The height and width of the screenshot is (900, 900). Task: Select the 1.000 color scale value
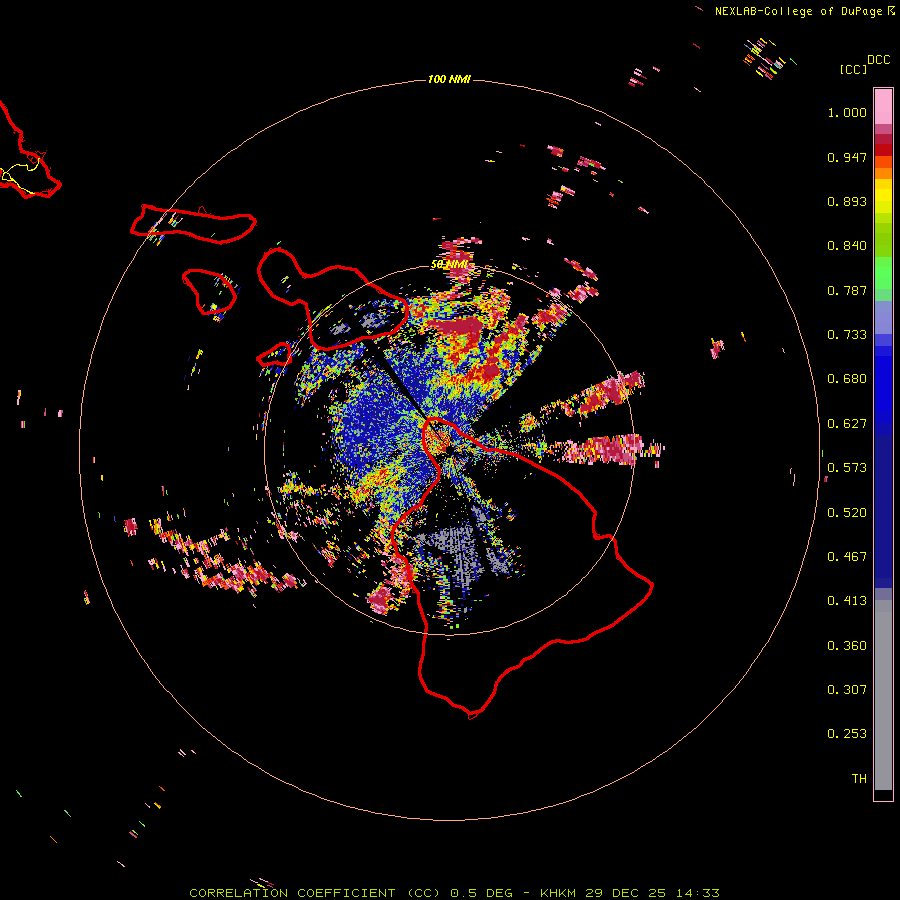847,112
